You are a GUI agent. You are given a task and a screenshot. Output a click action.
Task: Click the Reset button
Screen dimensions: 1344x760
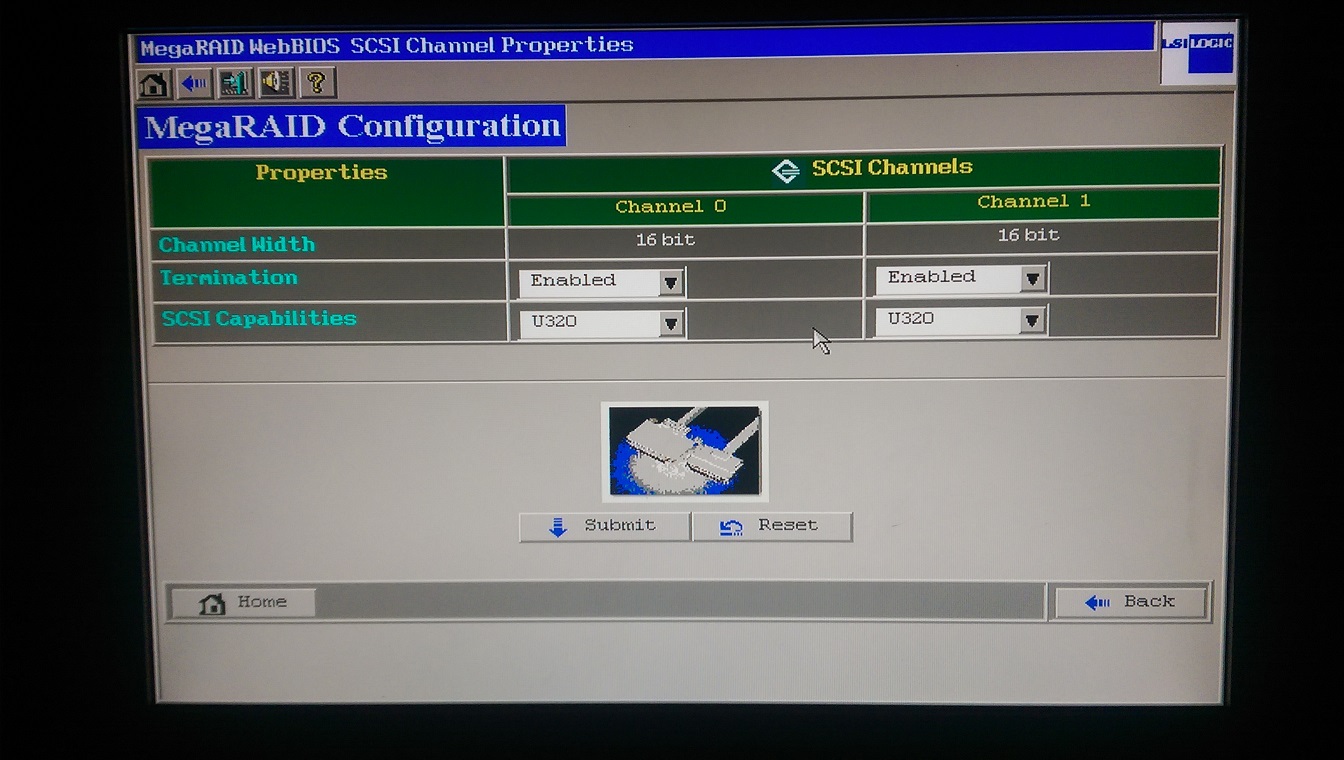[772, 526]
